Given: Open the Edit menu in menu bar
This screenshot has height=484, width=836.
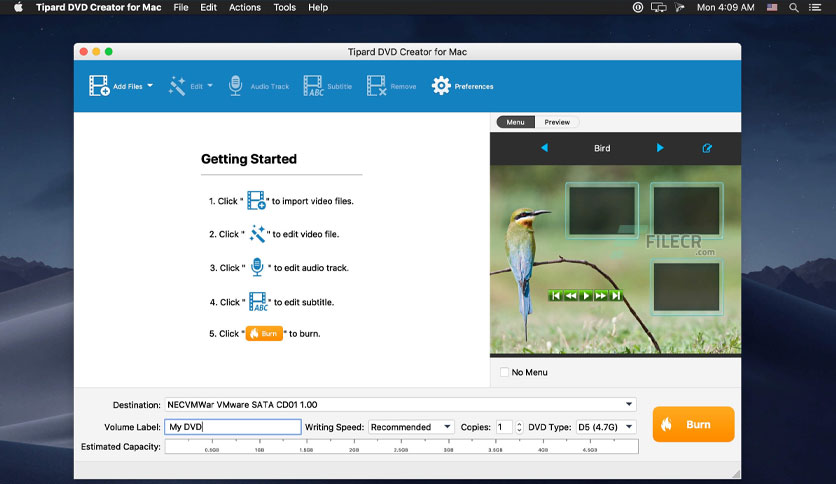Looking at the screenshot, I should click(208, 7).
